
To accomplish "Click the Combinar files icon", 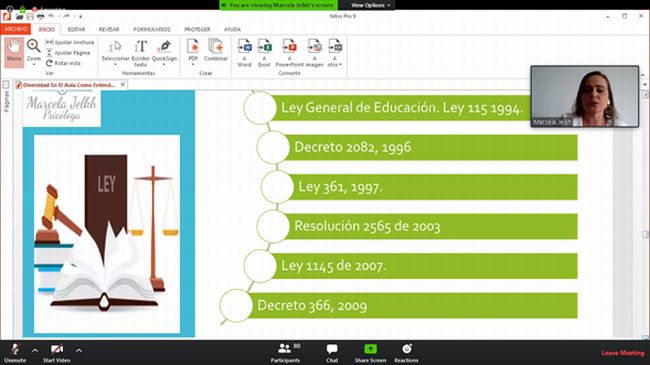I will (216, 50).
